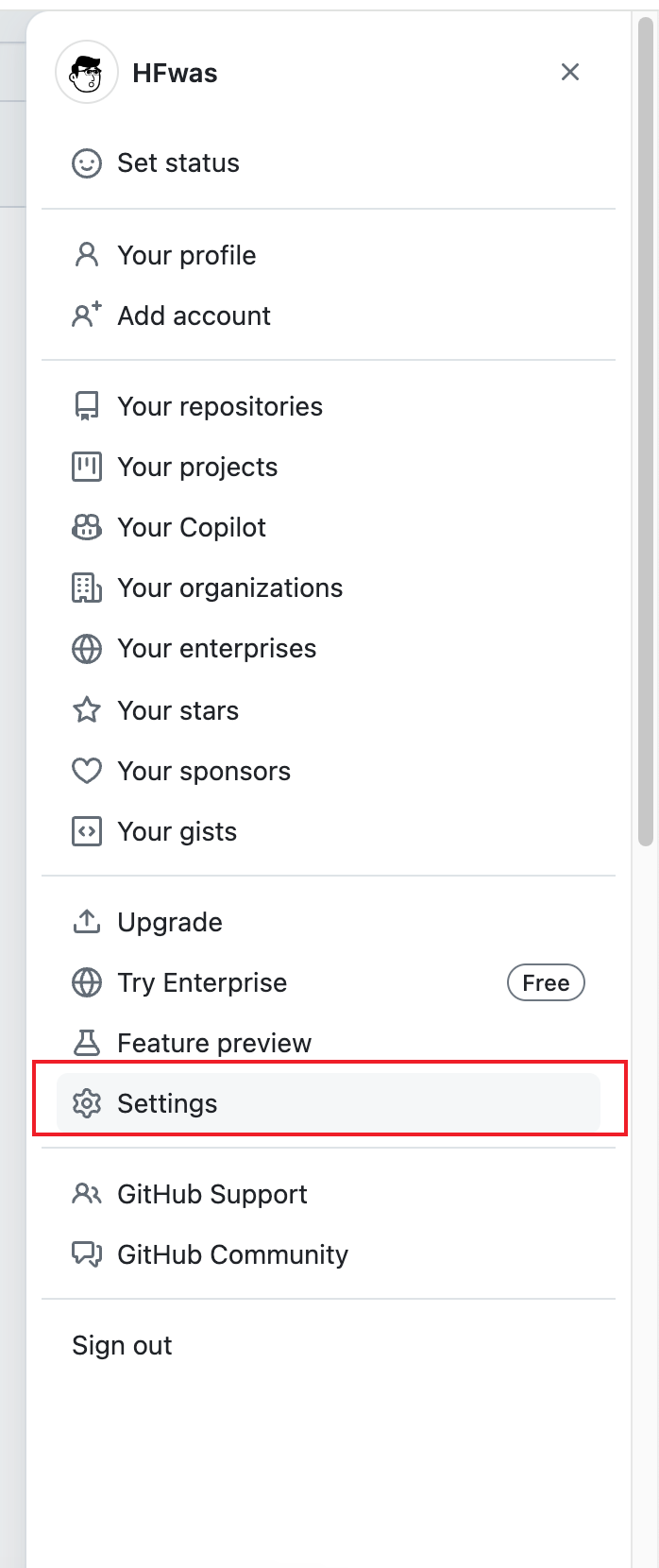Click the HFwas profile avatar

(x=87, y=72)
